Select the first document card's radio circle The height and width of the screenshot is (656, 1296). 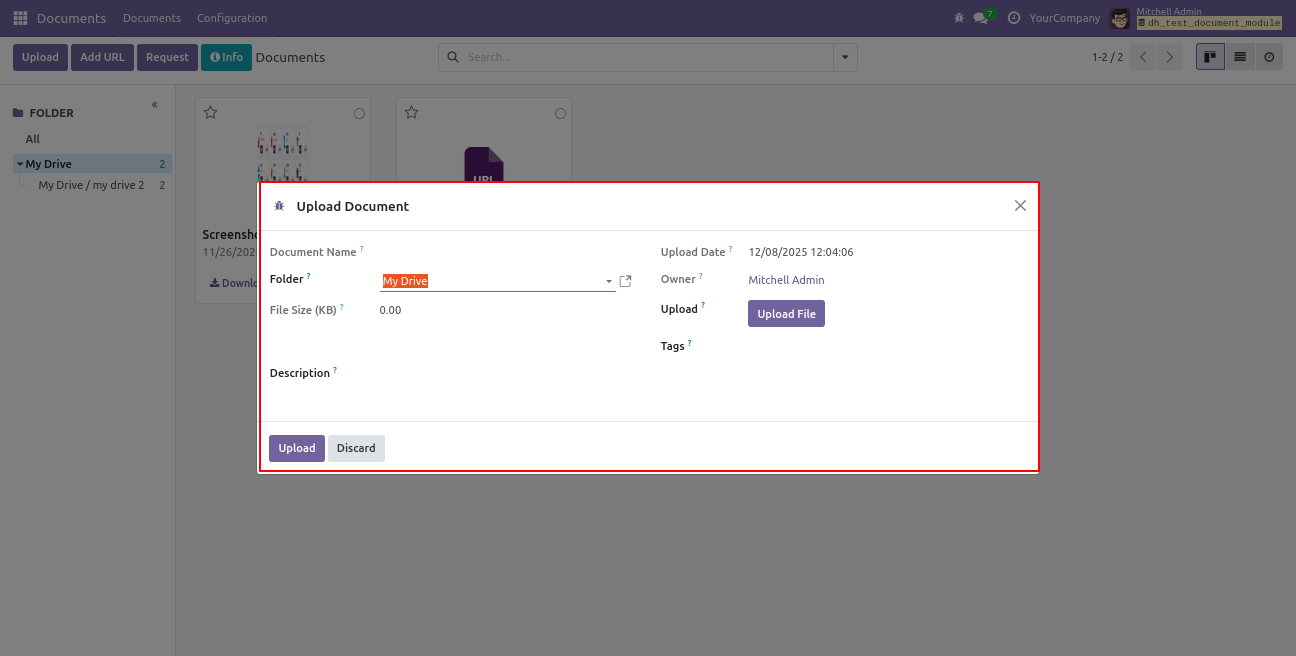[360, 114]
